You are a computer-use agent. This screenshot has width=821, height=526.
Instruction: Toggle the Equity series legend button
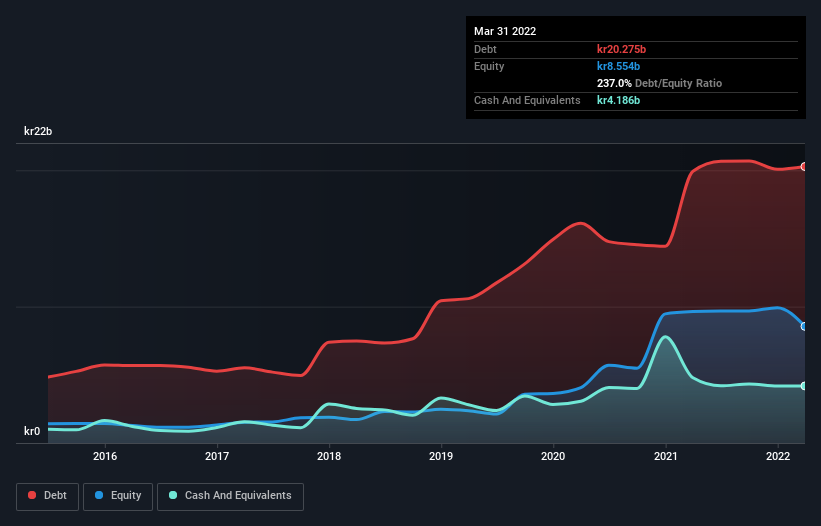click(118, 496)
